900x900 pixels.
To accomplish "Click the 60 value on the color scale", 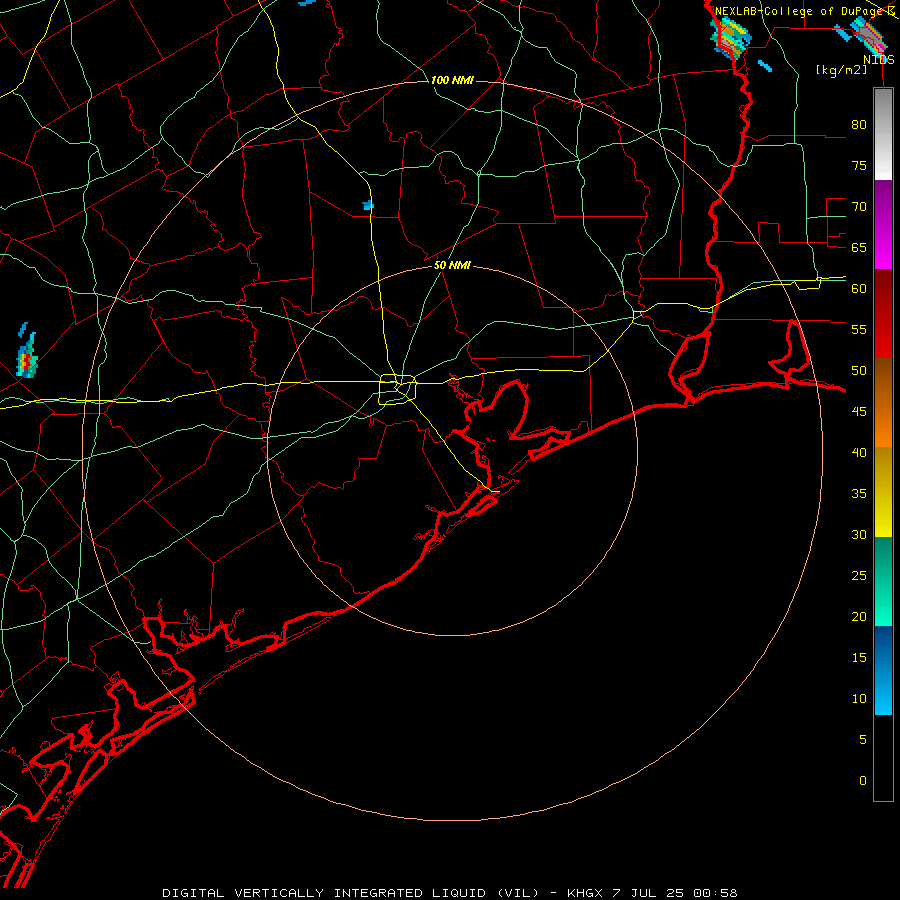I will click(859, 289).
